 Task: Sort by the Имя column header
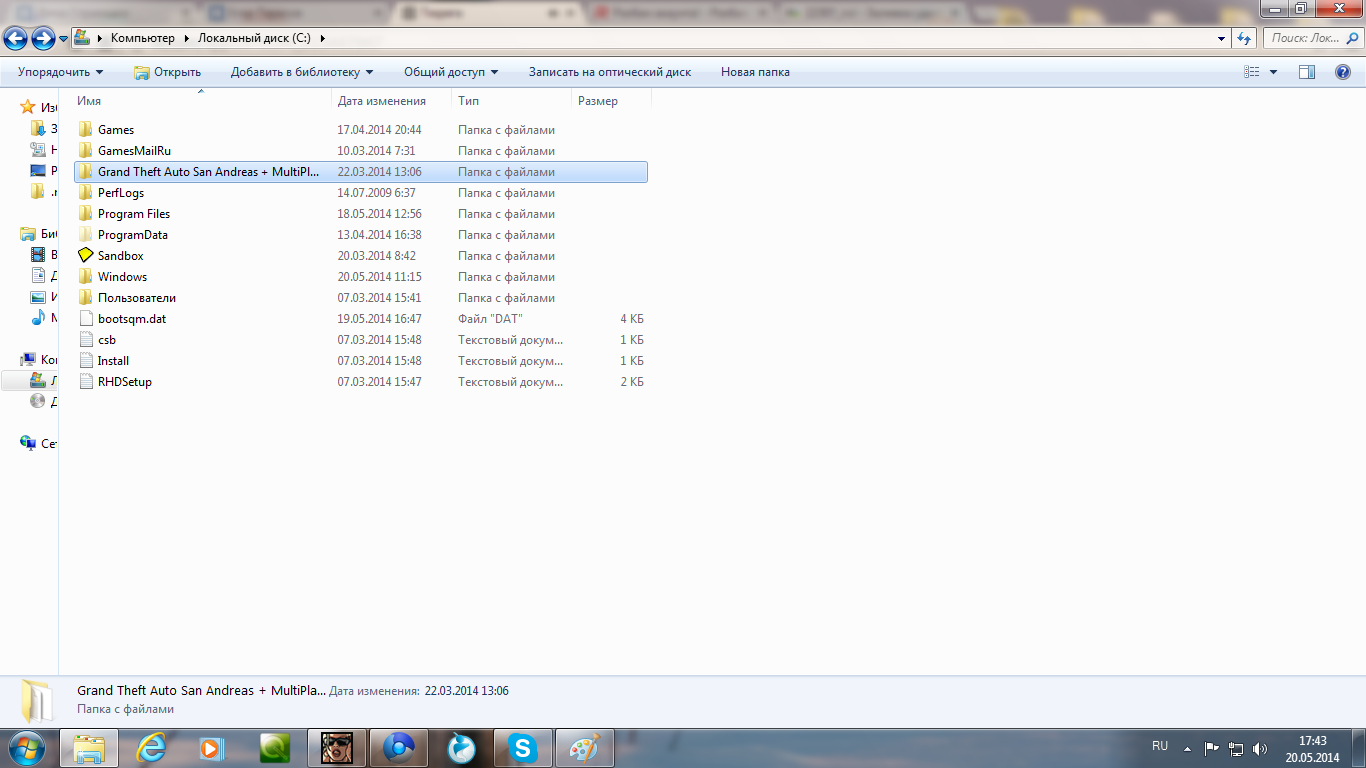click(x=202, y=101)
